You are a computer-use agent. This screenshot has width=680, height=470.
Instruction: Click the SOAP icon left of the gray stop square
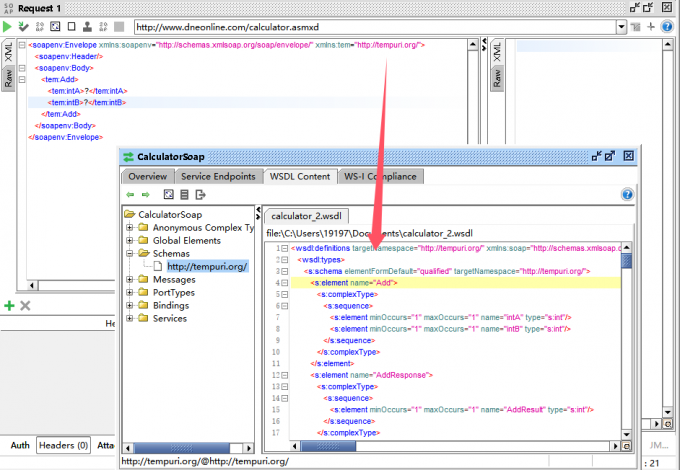pyautogui.click(x=103, y=27)
